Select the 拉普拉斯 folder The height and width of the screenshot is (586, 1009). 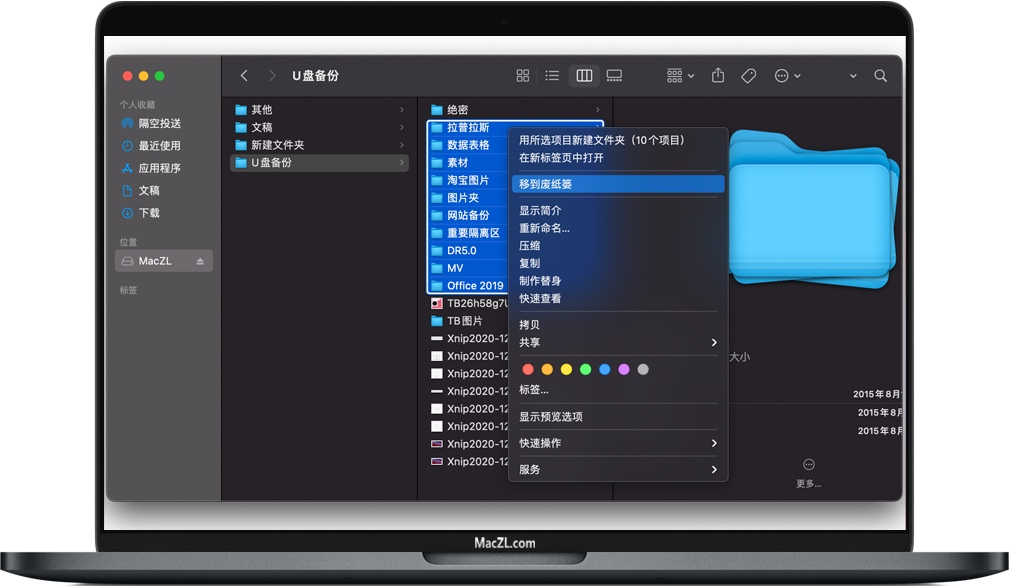tap(468, 127)
